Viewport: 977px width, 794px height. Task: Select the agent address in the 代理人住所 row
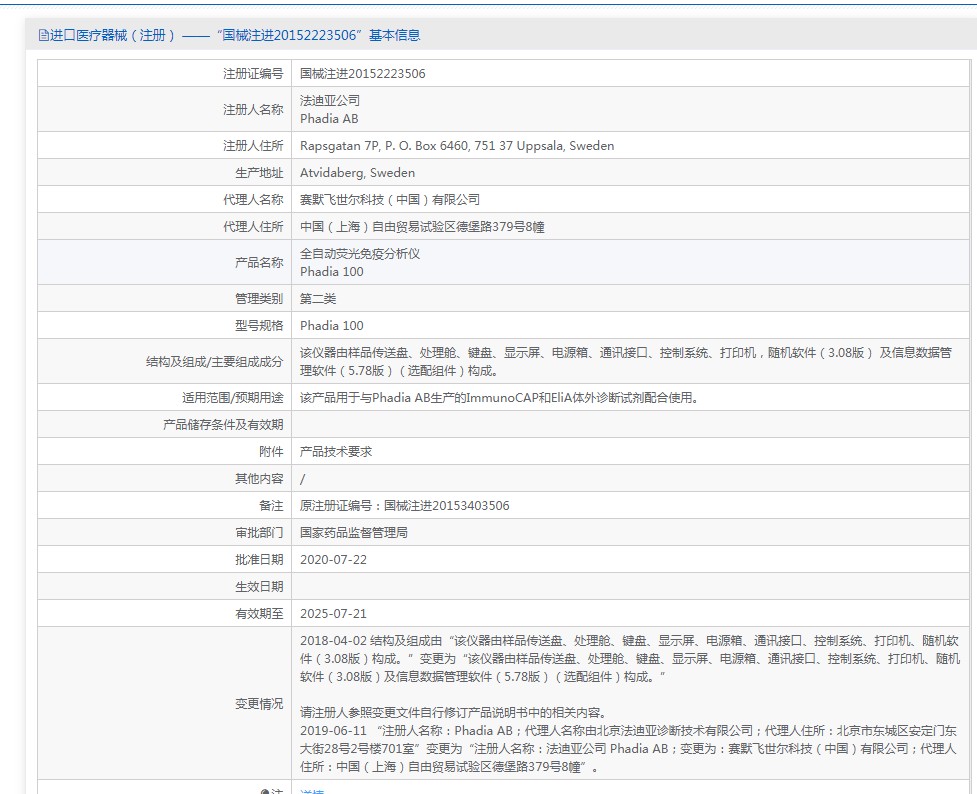(x=422, y=227)
